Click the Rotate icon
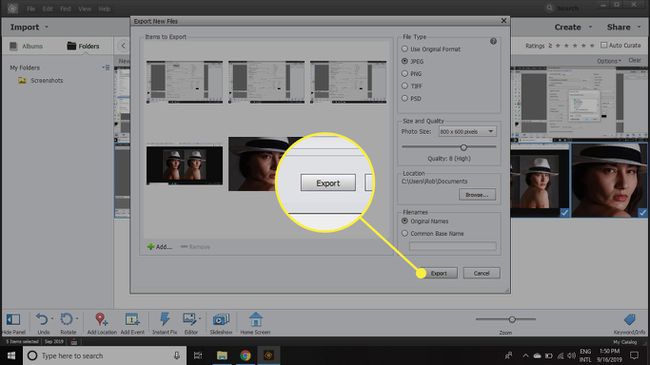This screenshot has height=365, width=650. click(x=66, y=319)
